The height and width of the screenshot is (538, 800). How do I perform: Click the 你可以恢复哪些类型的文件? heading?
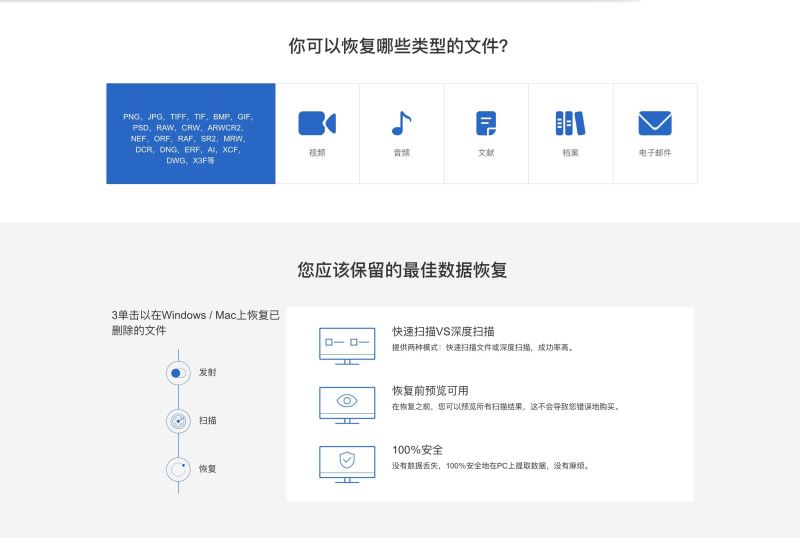[x=398, y=46]
